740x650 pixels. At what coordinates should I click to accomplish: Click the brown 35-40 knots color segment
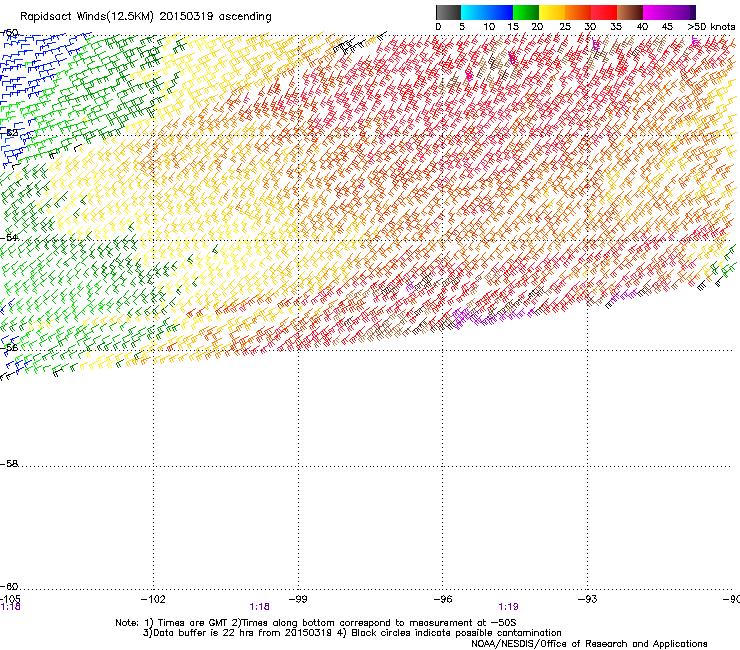[630, 12]
